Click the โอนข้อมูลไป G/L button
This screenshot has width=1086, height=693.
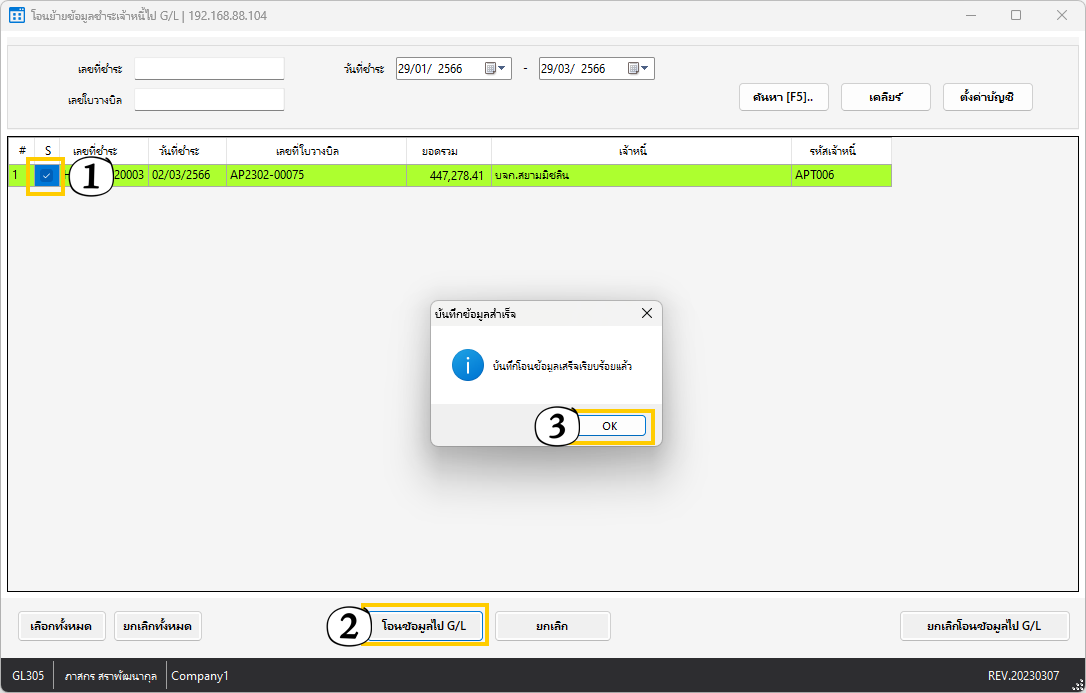tap(424, 626)
